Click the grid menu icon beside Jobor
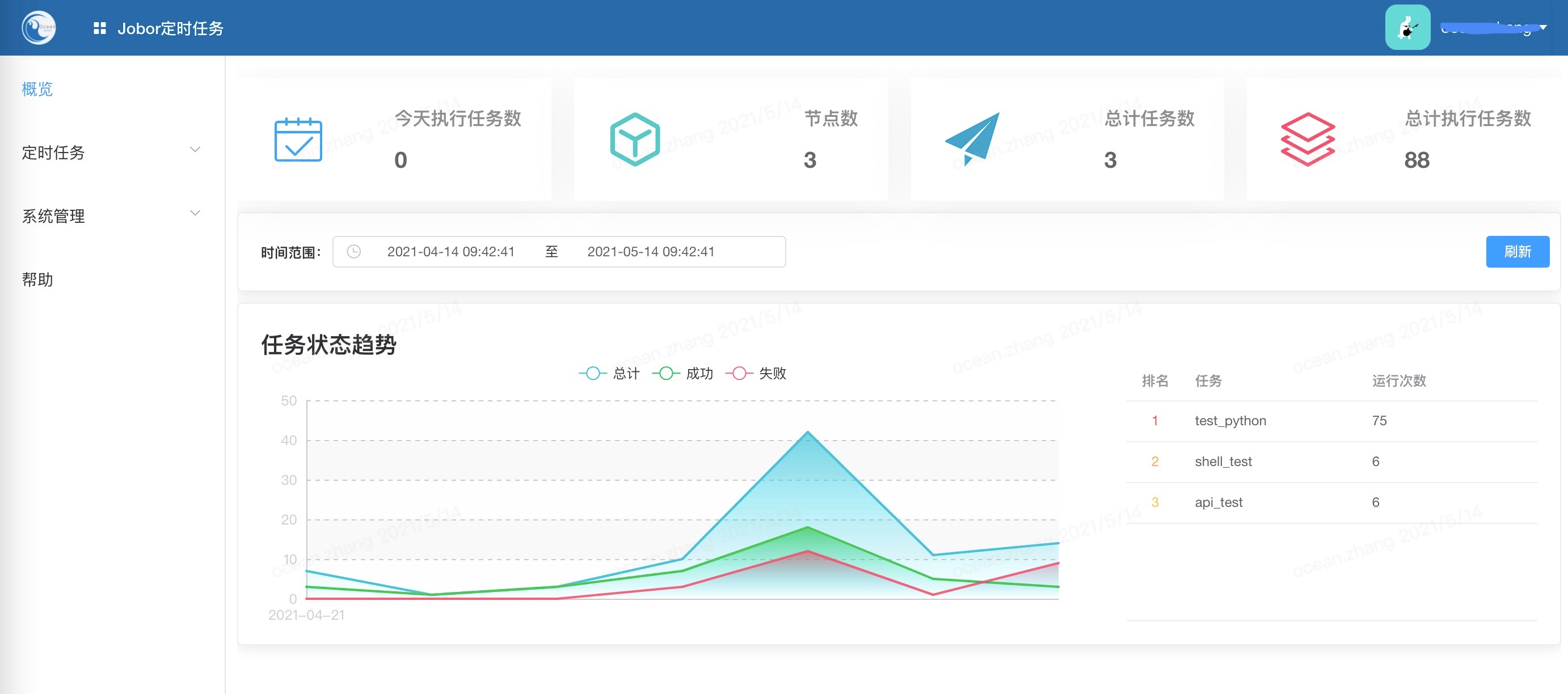The height and width of the screenshot is (694, 1568). 100,28
